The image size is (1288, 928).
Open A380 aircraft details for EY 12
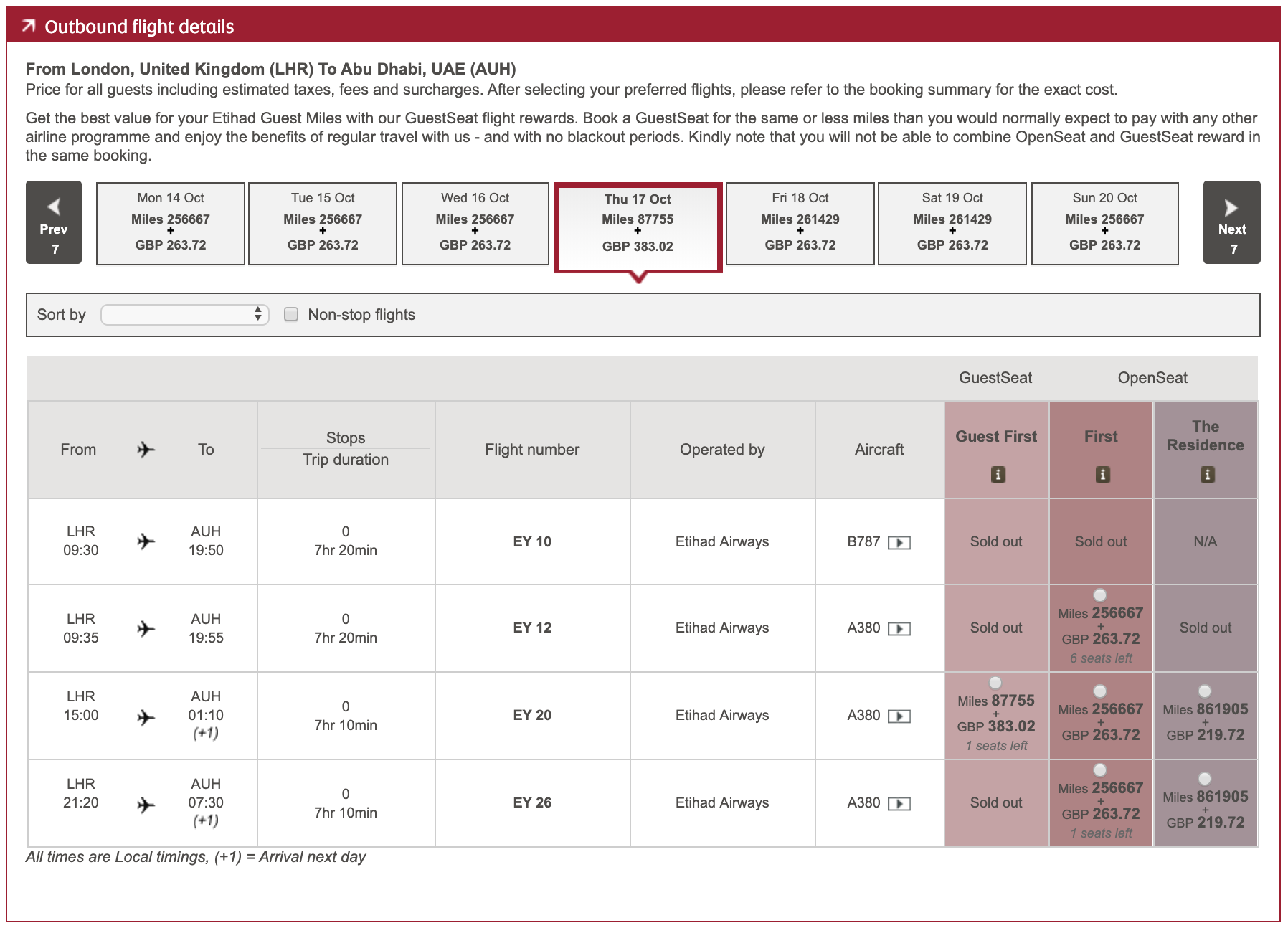coord(899,629)
